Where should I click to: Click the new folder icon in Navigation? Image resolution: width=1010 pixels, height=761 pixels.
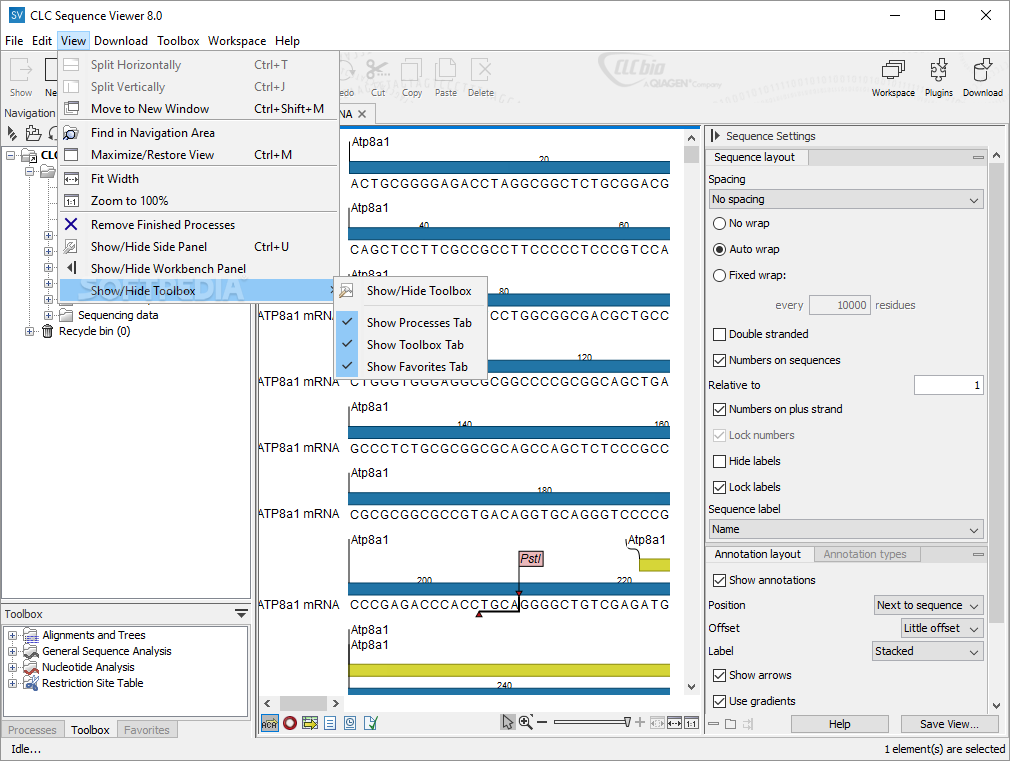tap(33, 133)
